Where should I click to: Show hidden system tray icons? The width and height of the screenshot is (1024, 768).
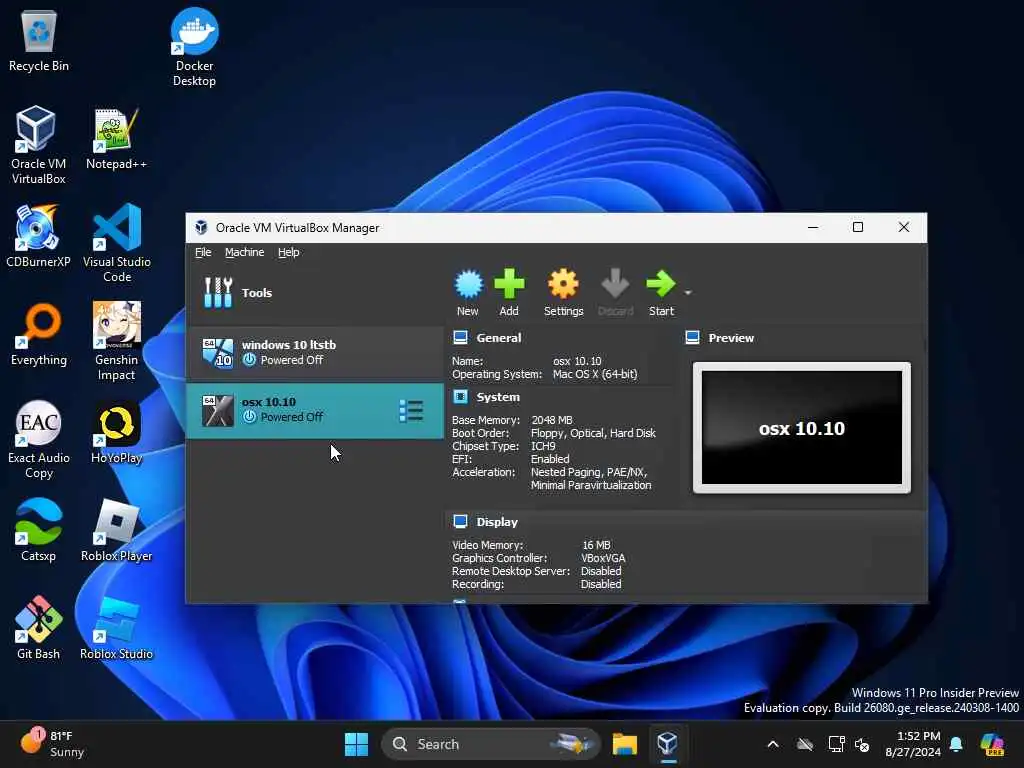point(773,744)
